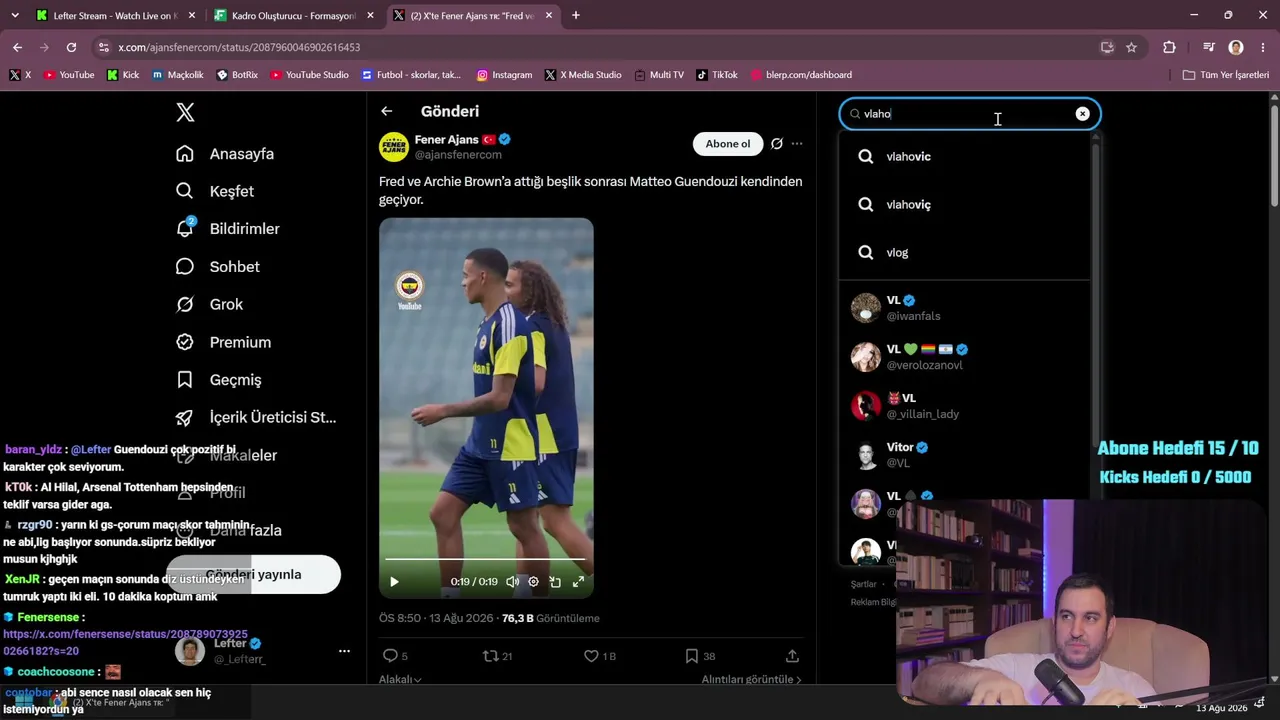This screenshot has height=720, width=1280.
Task: Repost the post with 21 reposts
Action: click(497, 656)
